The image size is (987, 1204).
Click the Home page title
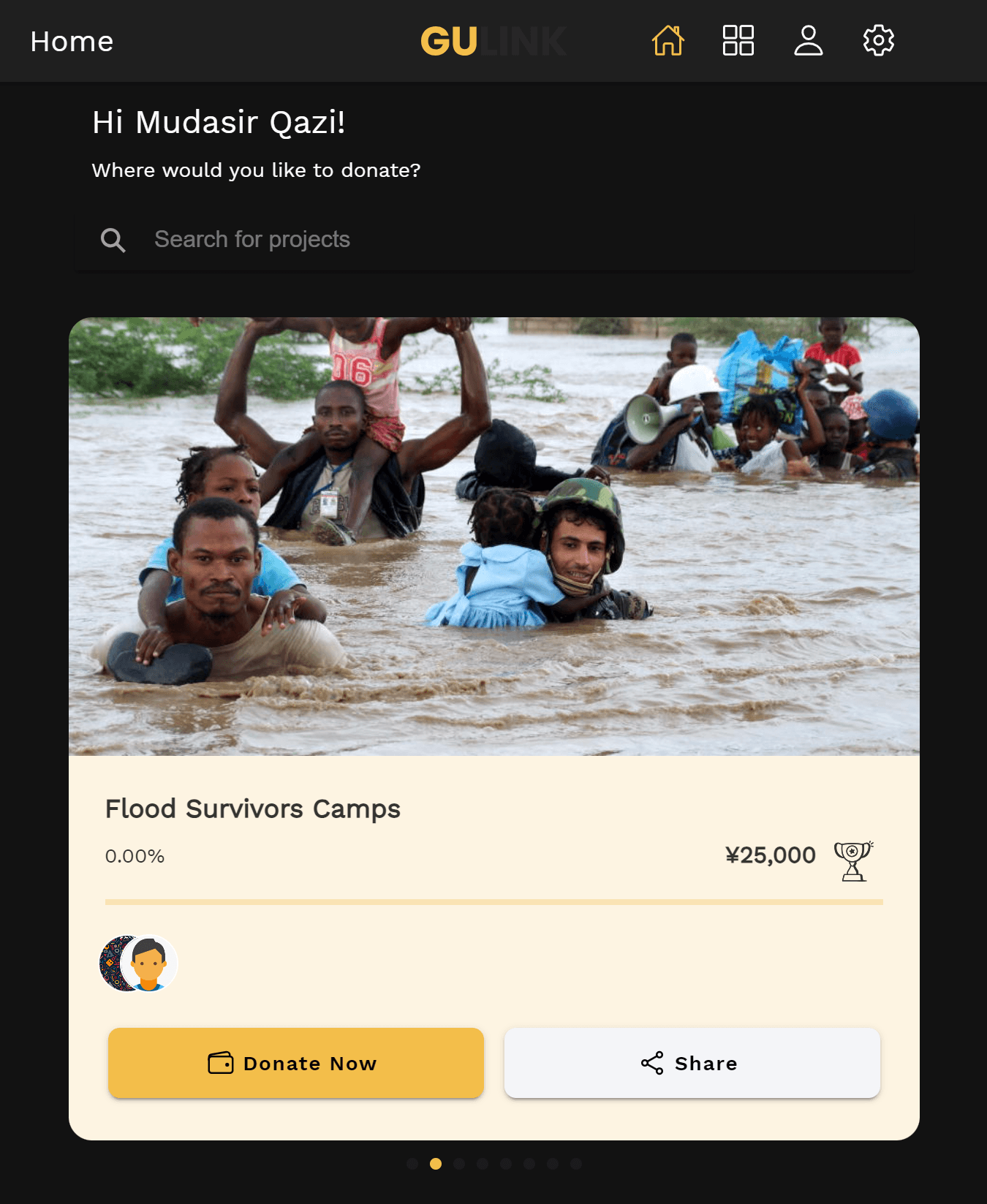(72, 42)
